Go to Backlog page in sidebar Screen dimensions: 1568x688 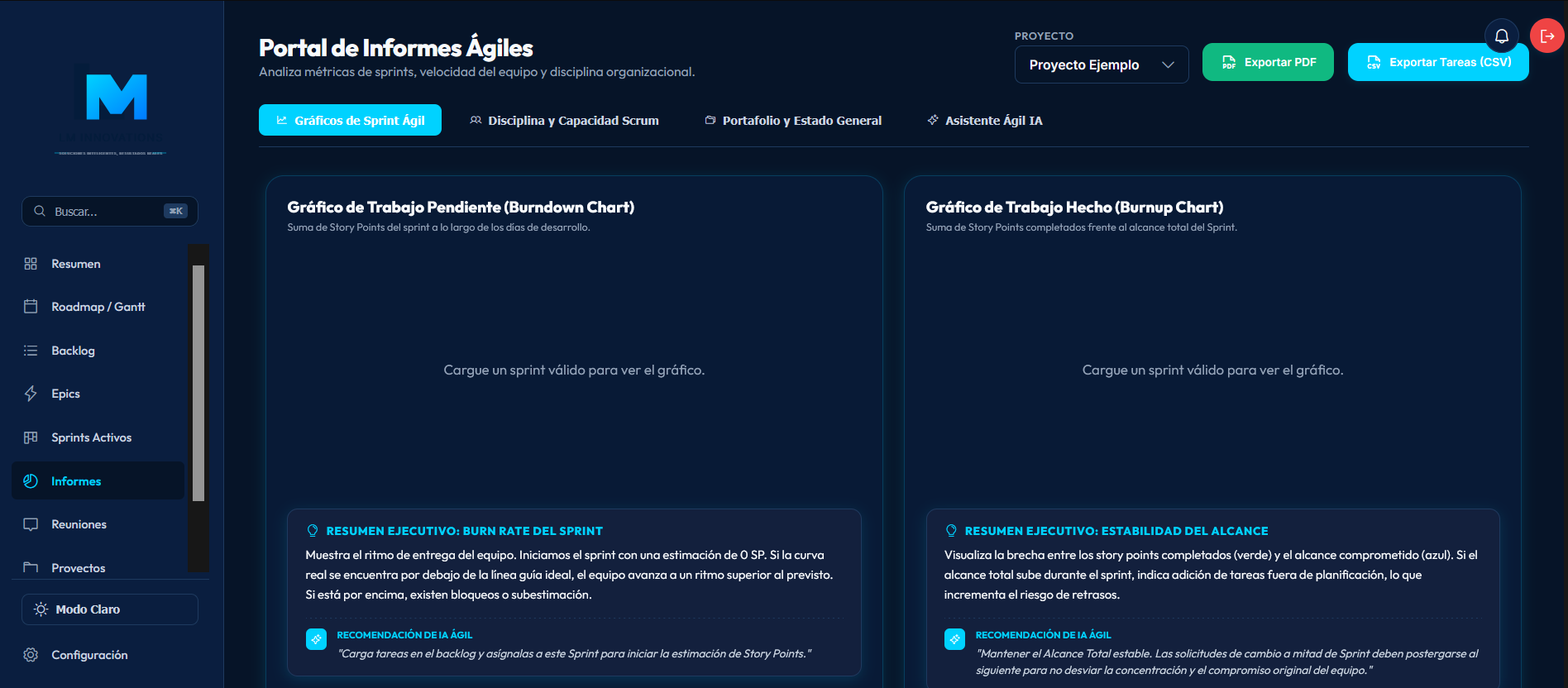pyautogui.click(x=98, y=351)
